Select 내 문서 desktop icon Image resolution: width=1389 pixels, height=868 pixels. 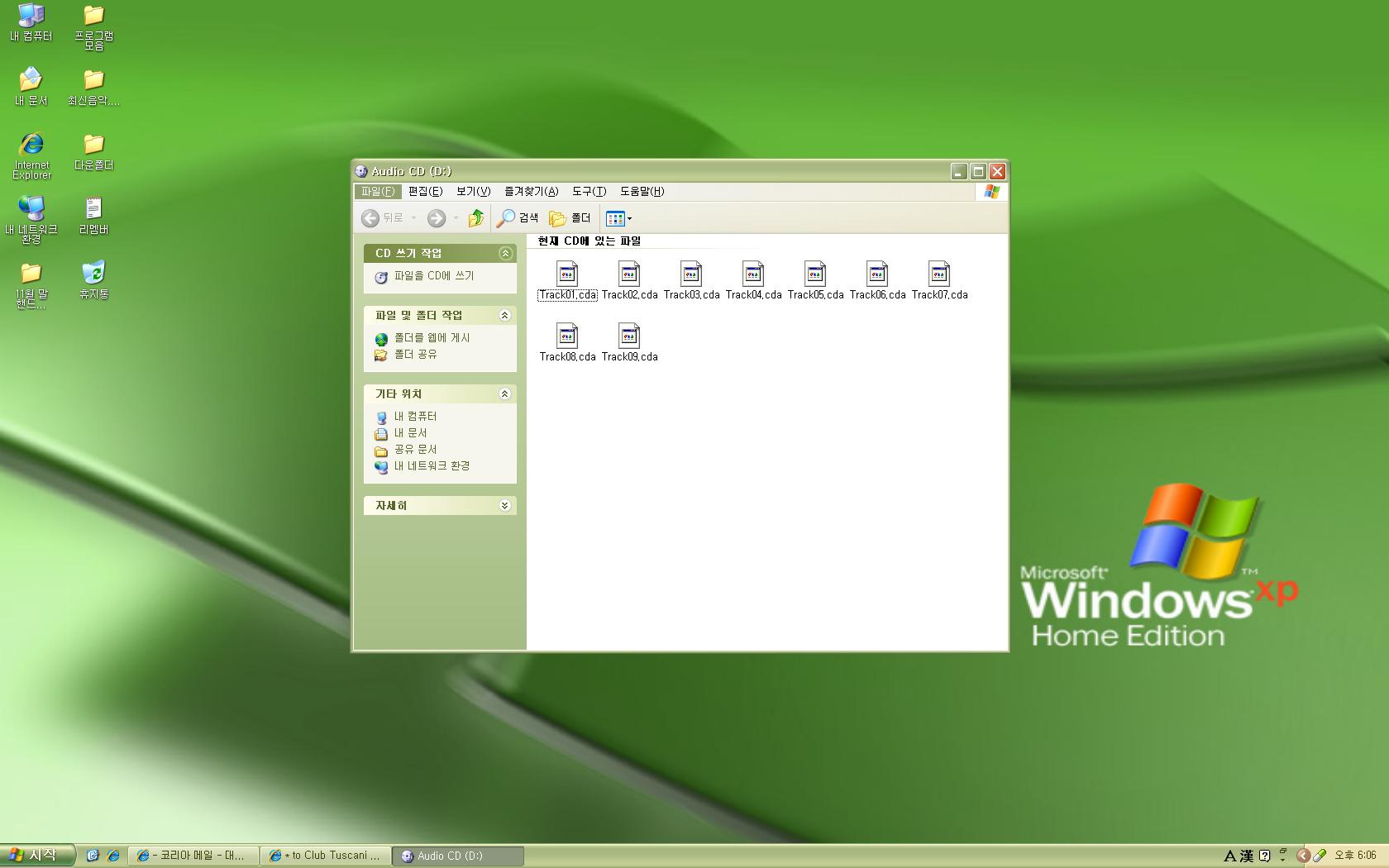(x=31, y=86)
